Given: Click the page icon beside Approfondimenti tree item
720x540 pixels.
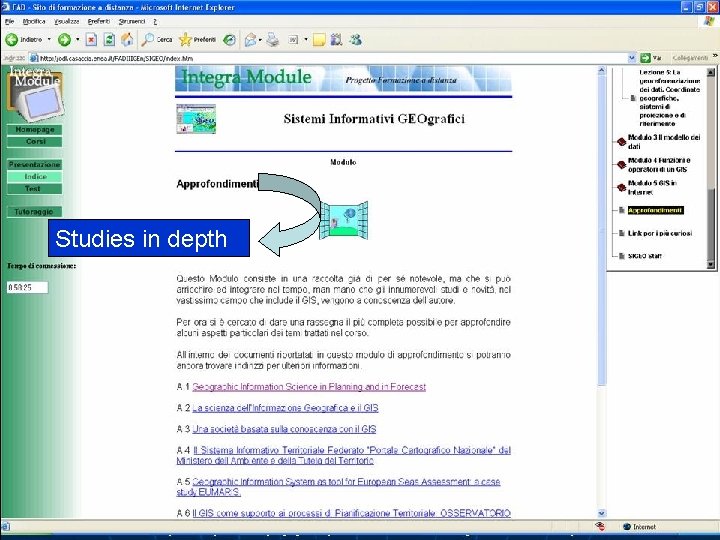Looking at the screenshot, I should [622, 210].
